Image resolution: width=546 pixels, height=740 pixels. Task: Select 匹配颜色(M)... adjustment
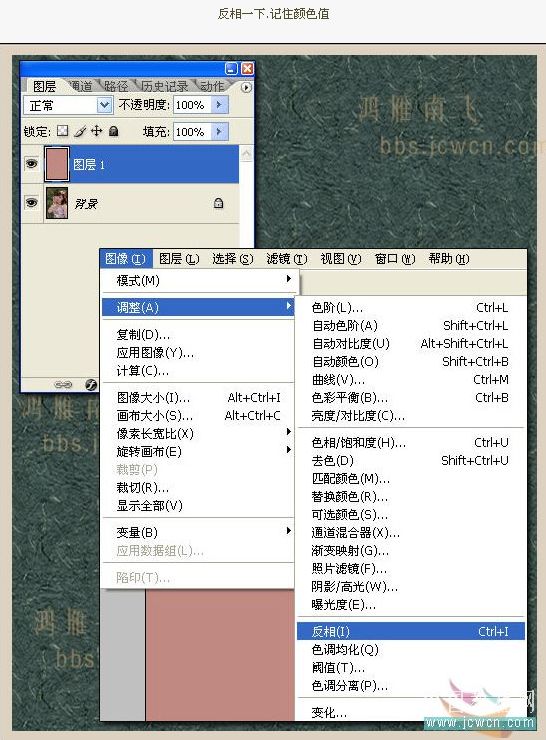(411, 479)
